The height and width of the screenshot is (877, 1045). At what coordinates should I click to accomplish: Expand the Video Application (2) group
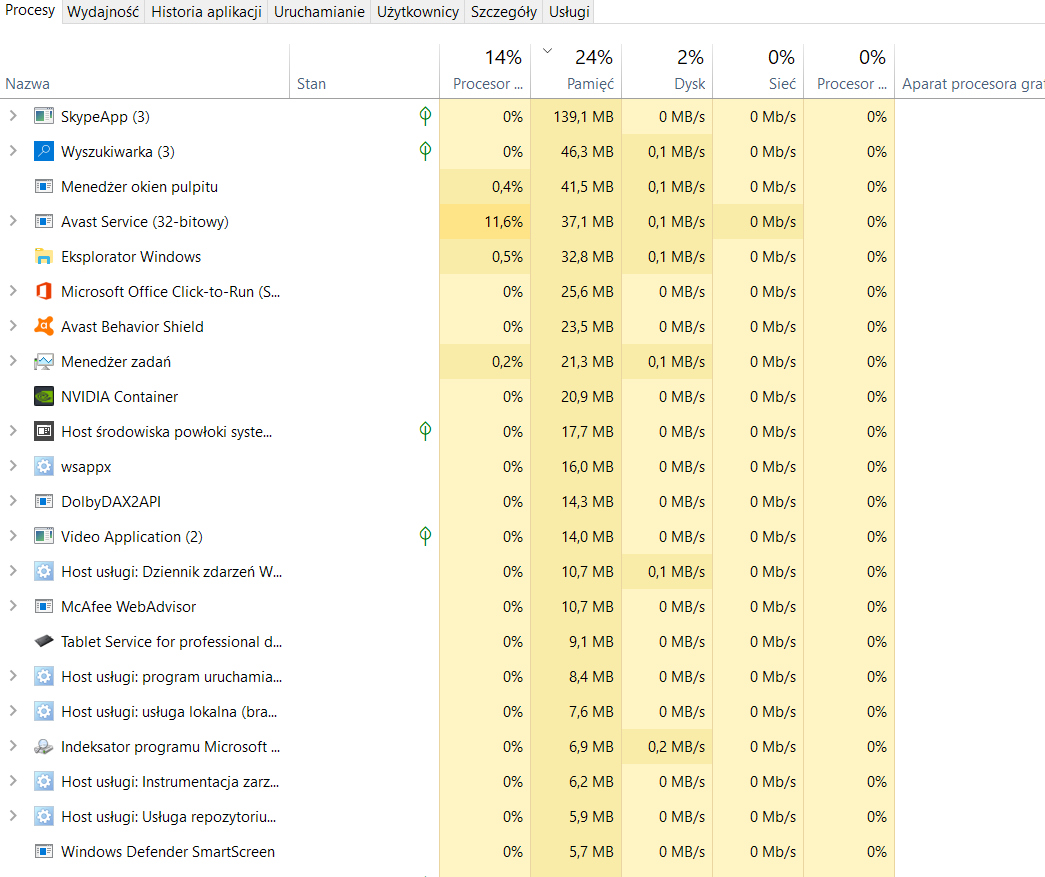click(13, 536)
